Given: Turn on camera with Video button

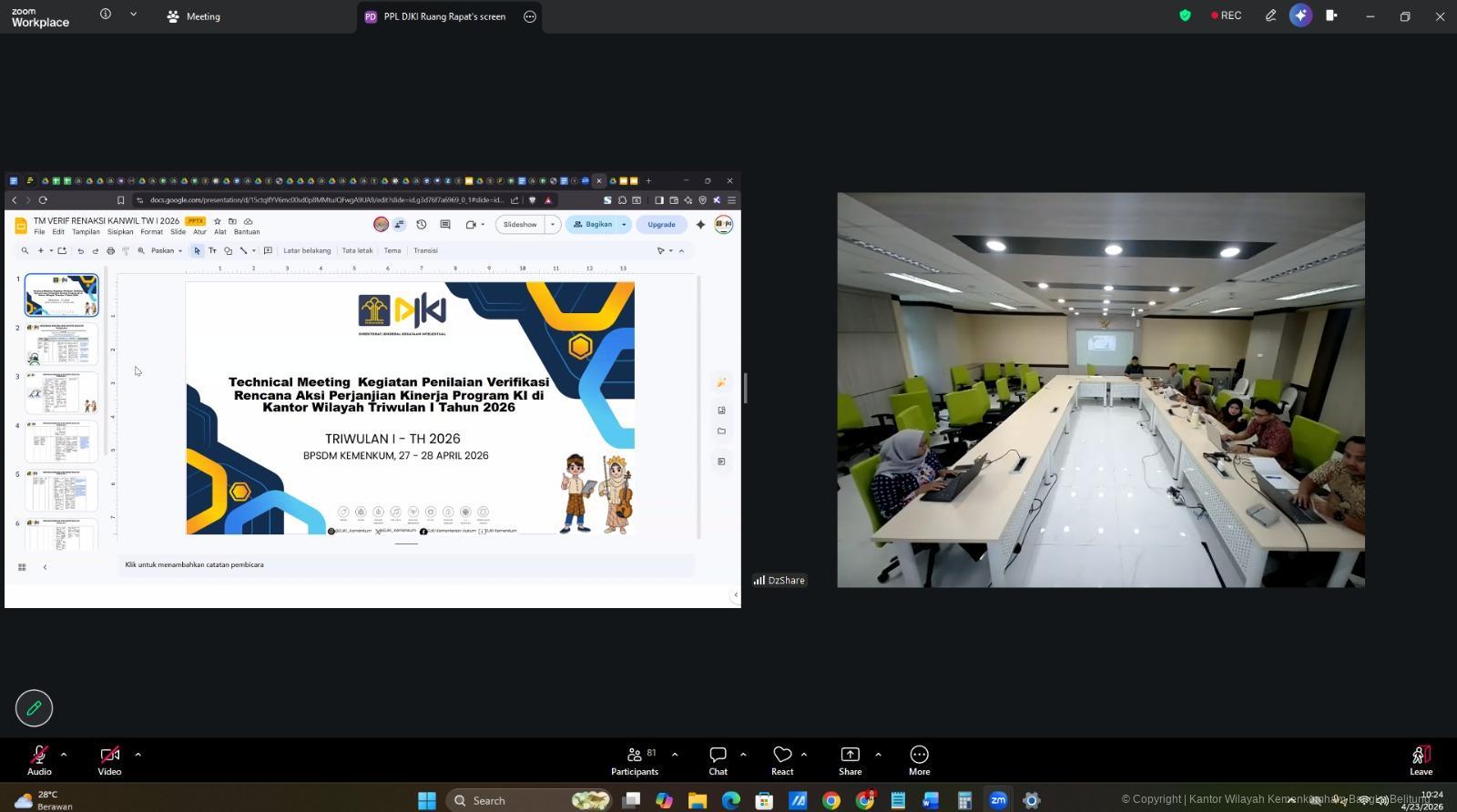Looking at the screenshot, I should (x=109, y=759).
